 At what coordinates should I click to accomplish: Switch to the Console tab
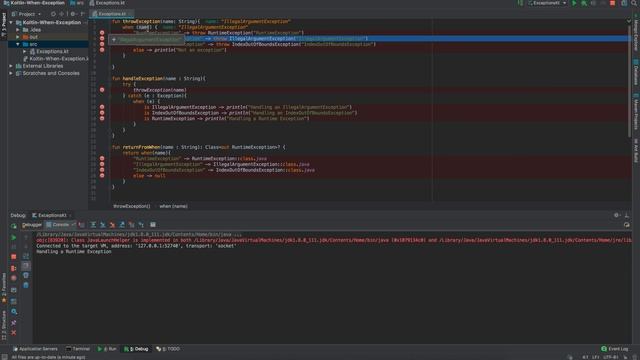60,225
